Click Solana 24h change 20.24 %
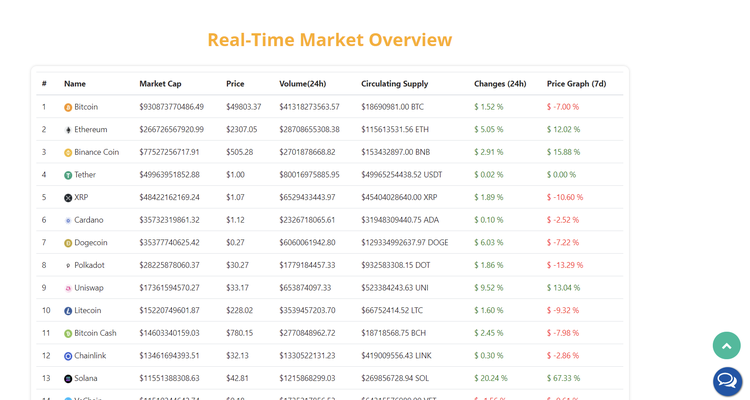The image size is (750, 400). 491,378
